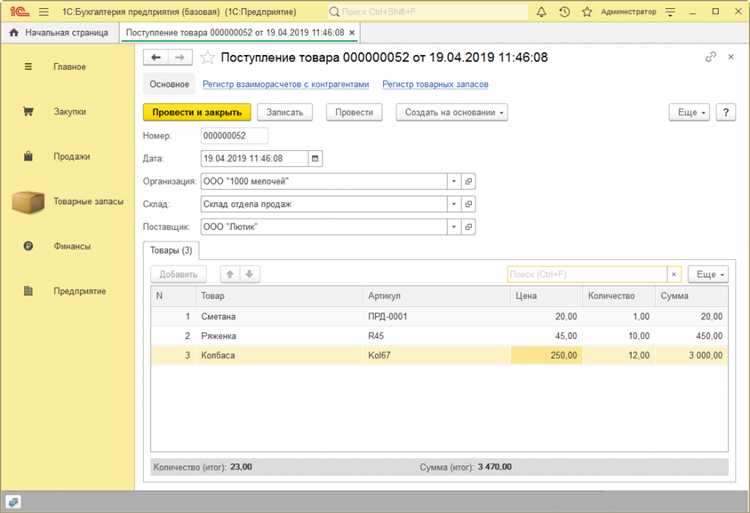
Task: Open favorites star in title bar
Action: pyautogui.click(x=587, y=12)
